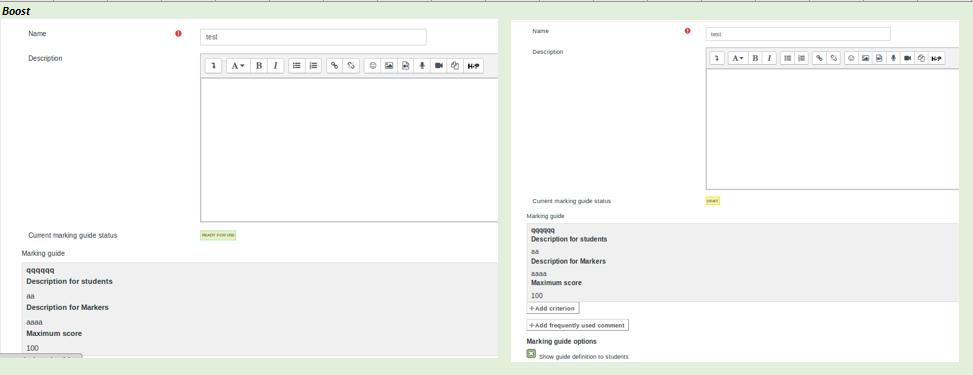Click criterion name qqqqqq in left form
The height and width of the screenshot is (375, 973).
[40, 270]
